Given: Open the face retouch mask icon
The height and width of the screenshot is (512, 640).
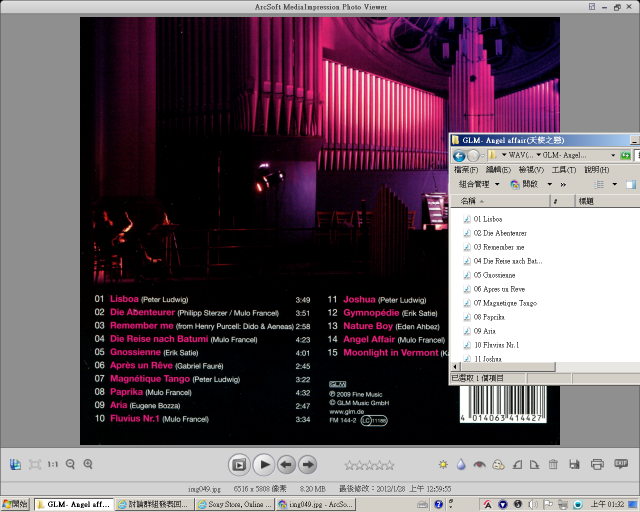Looking at the screenshot, I should click(498, 465).
